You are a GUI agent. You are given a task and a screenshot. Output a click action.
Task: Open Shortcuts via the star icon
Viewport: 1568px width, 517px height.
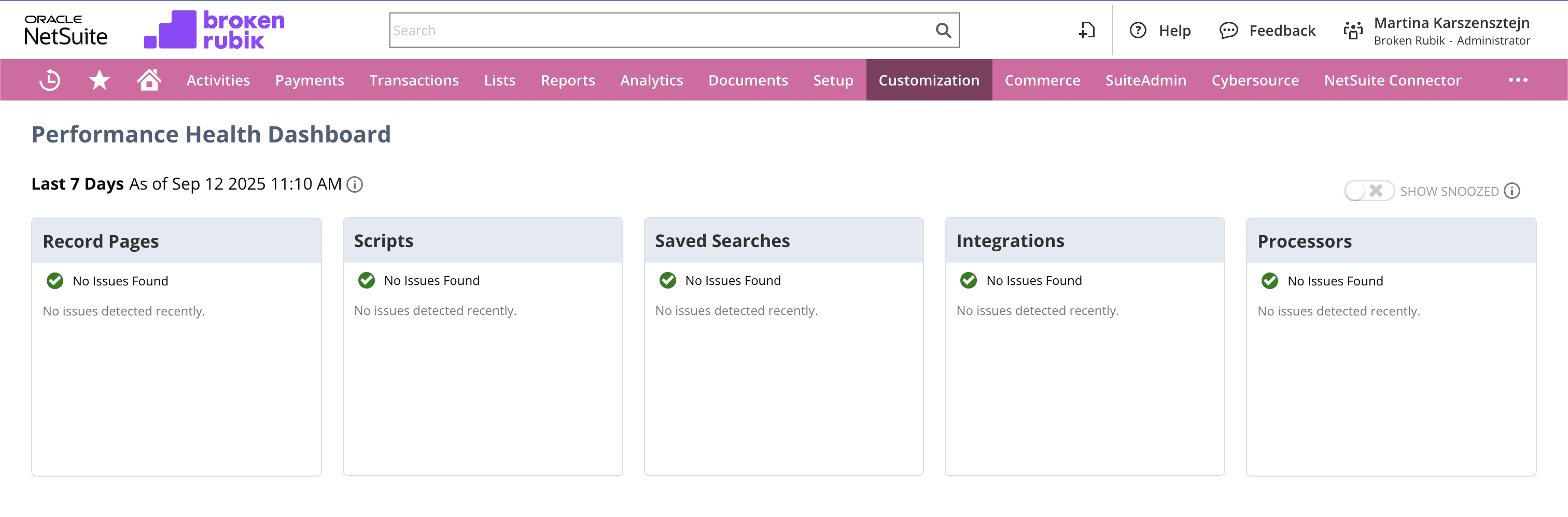pos(99,80)
